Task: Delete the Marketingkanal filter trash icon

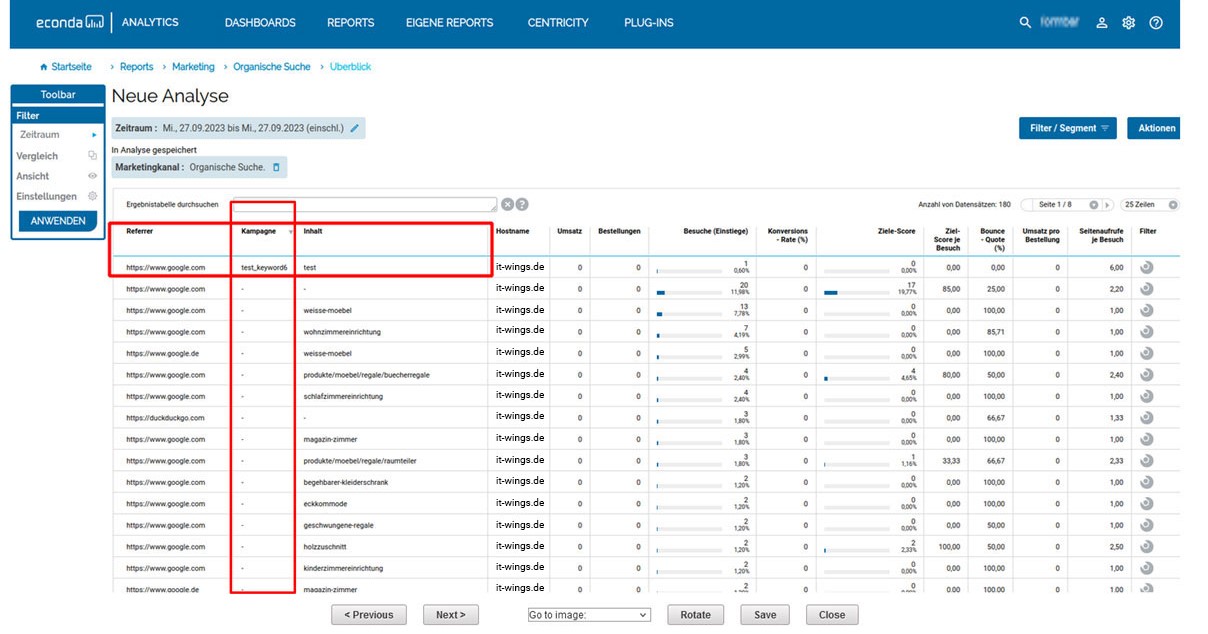Action: tap(277, 167)
